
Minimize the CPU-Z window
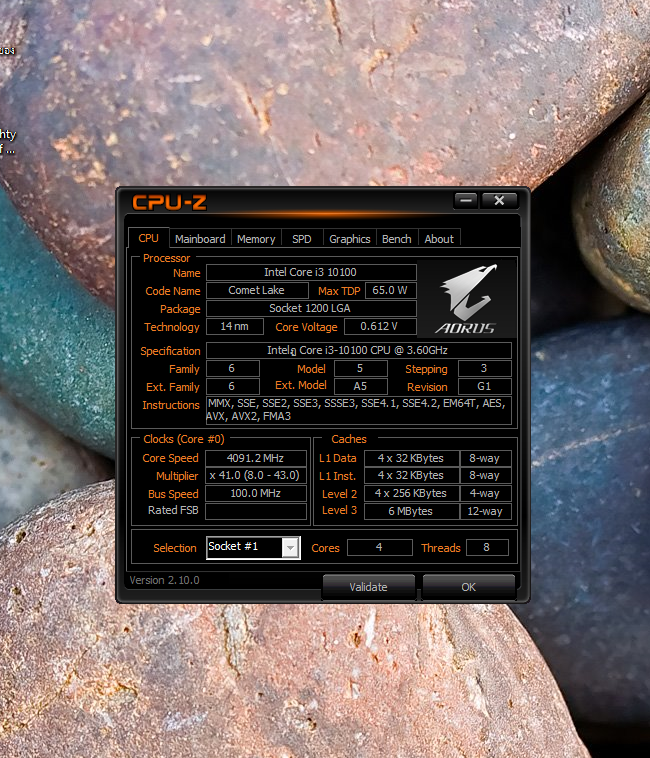(466, 200)
